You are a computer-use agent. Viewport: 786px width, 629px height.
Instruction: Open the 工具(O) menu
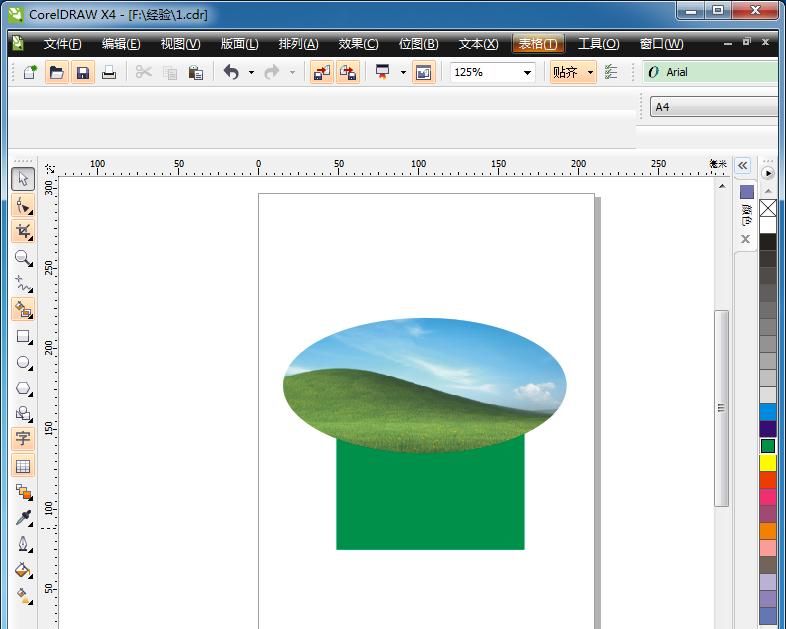(x=599, y=44)
